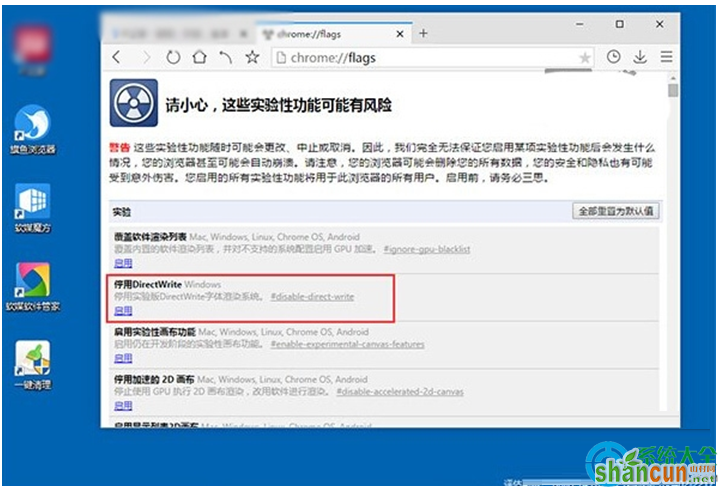This screenshot has width=720, height=489.
Task: Click the 停用DirectWrite flag title
Action: (148, 284)
